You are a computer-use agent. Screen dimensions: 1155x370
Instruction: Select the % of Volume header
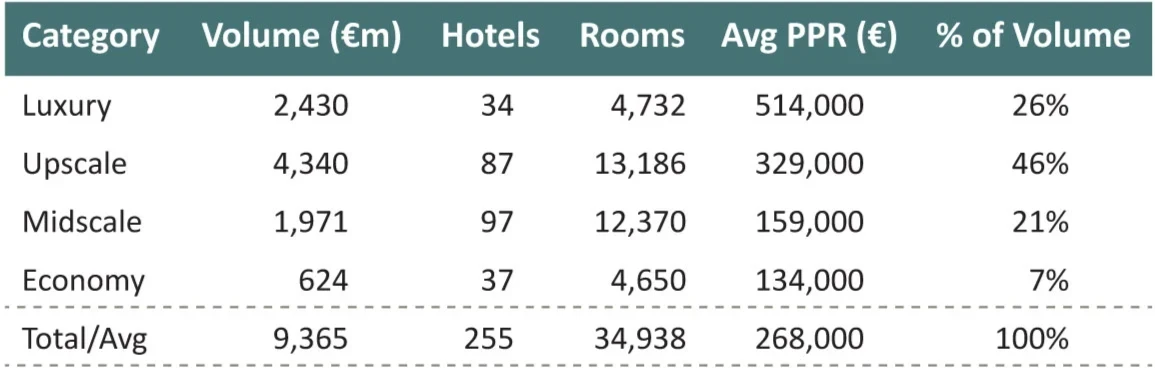(x=1033, y=37)
